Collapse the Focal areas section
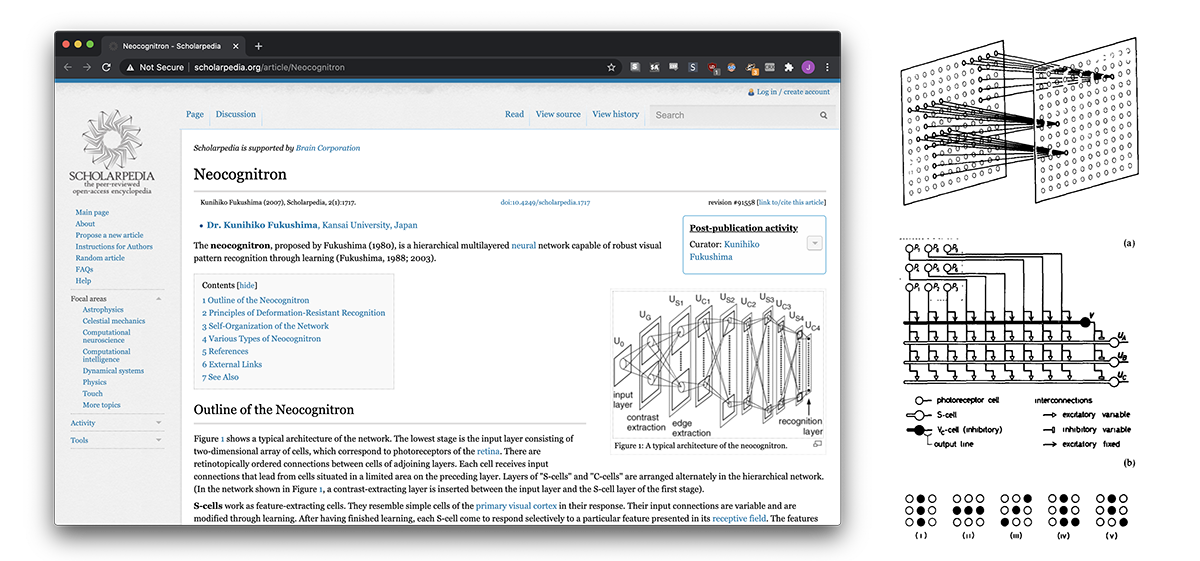Screen dimensions: 1200x561 click(x=158, y=299)
